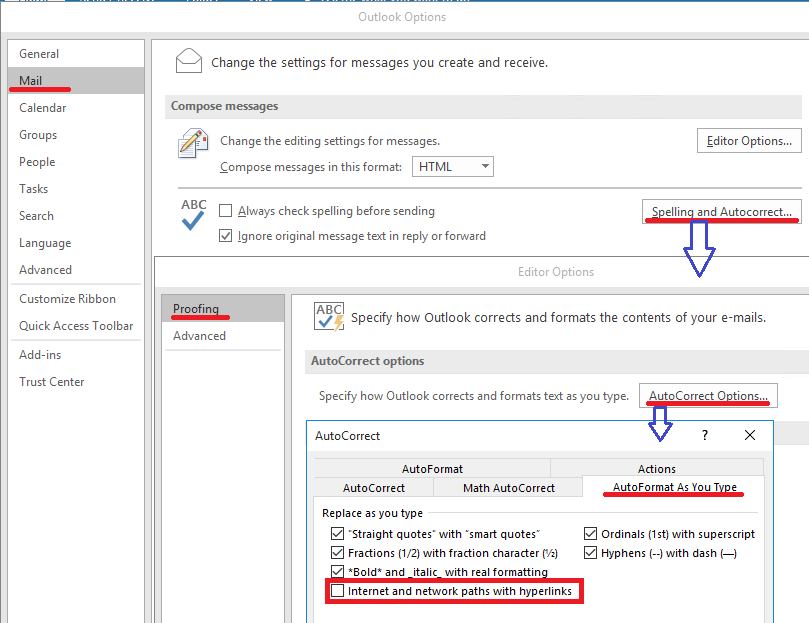The image size is (809, 623).
Task: Close the AutoCorrect dialog
Action: pyautogui.click(x=750, y=435)
